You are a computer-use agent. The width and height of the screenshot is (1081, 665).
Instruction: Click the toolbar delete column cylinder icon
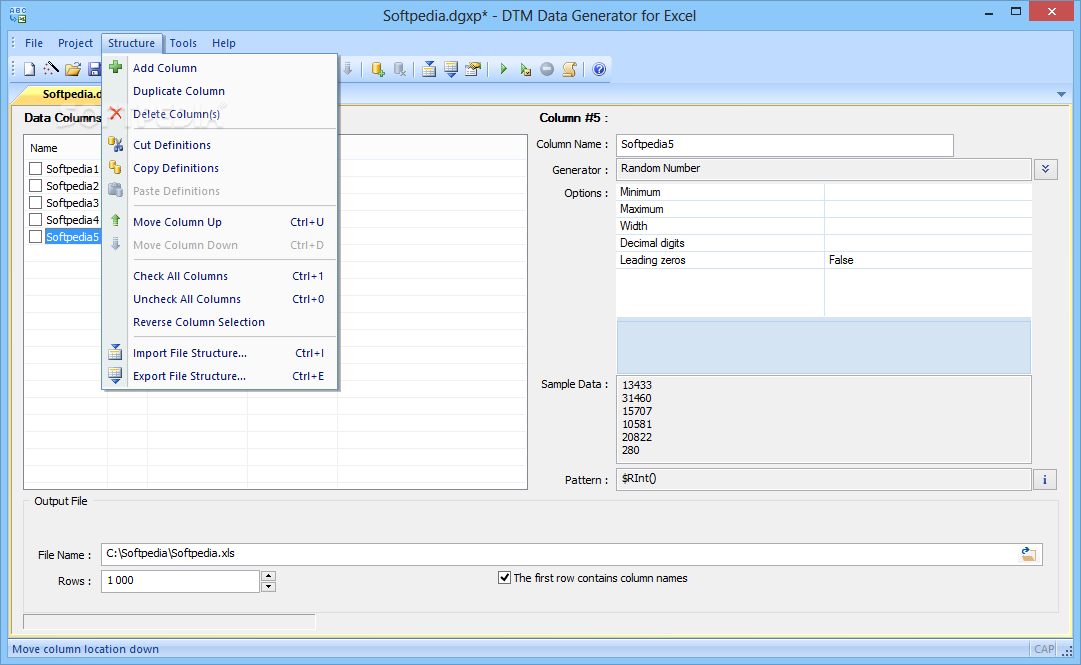point(400,69)
